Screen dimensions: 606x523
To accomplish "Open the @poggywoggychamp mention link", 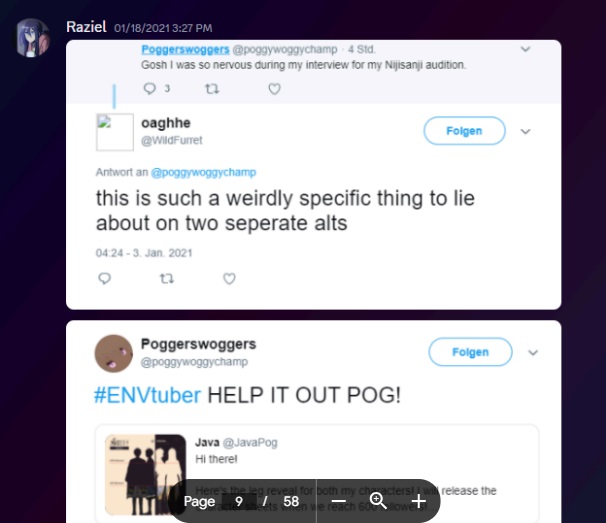I will pos(203,172).
